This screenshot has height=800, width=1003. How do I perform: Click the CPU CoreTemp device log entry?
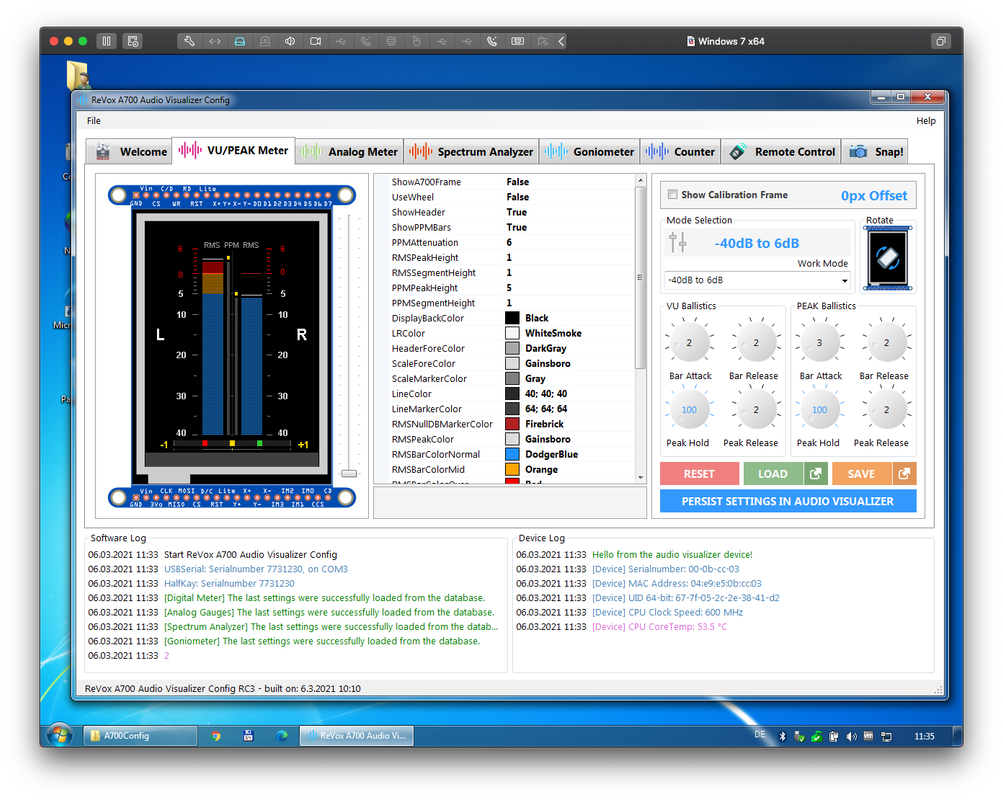click(659, 627)
